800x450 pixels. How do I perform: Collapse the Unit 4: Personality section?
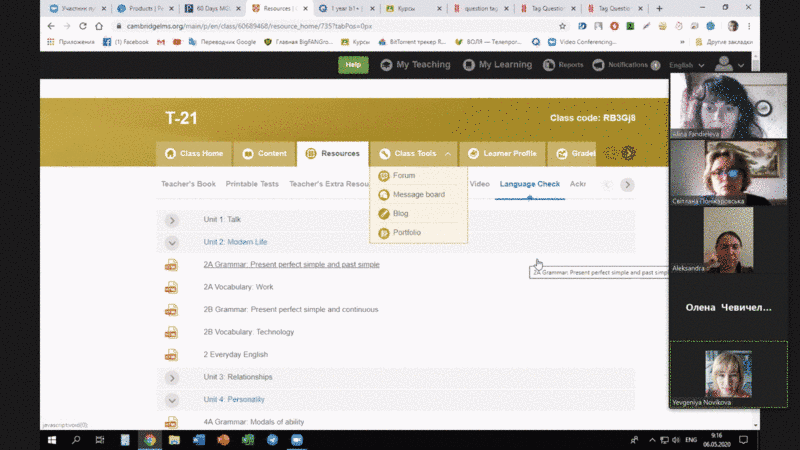pyautogui.click(x=172, y=399)
